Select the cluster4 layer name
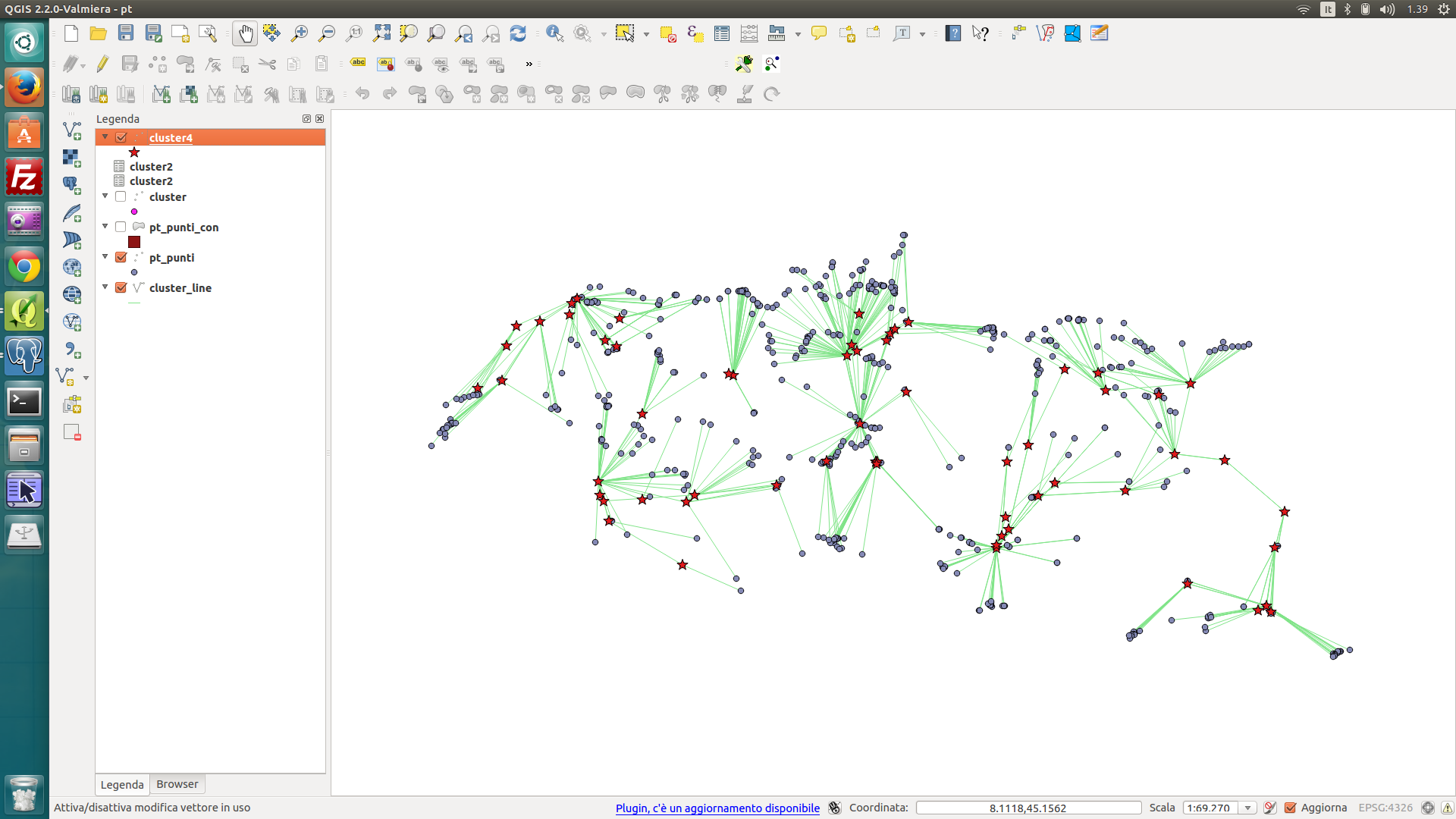1456x819 pixels. [x=171, y=138]
